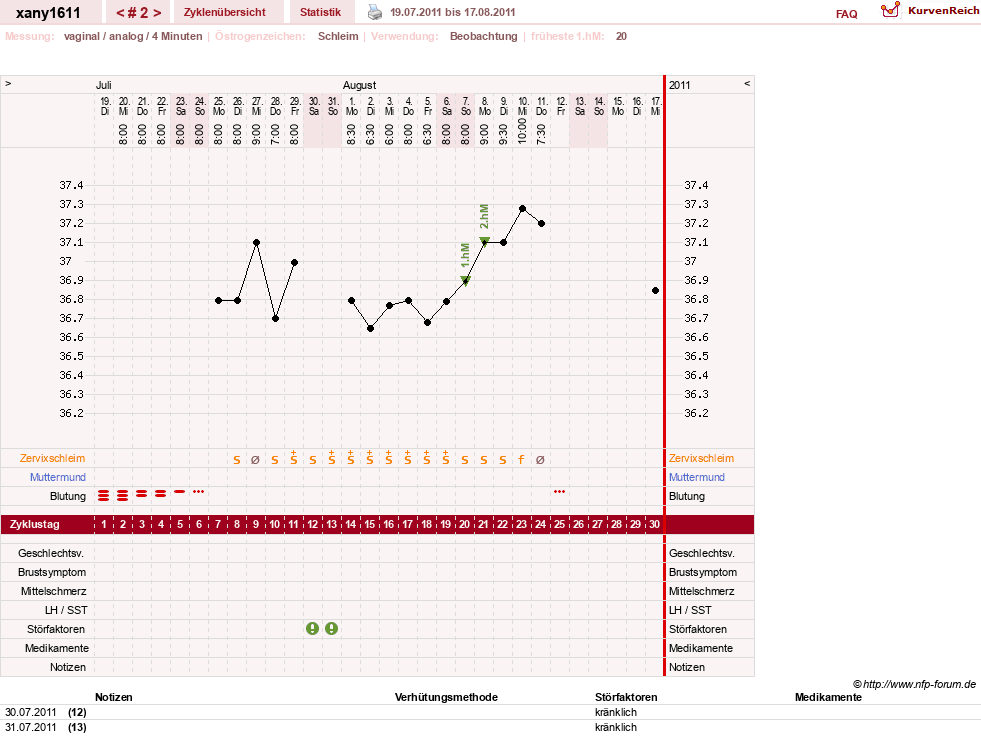The image size is (981, 756).
Task: Click the 2011 year label
Action: tap(679, 85)
